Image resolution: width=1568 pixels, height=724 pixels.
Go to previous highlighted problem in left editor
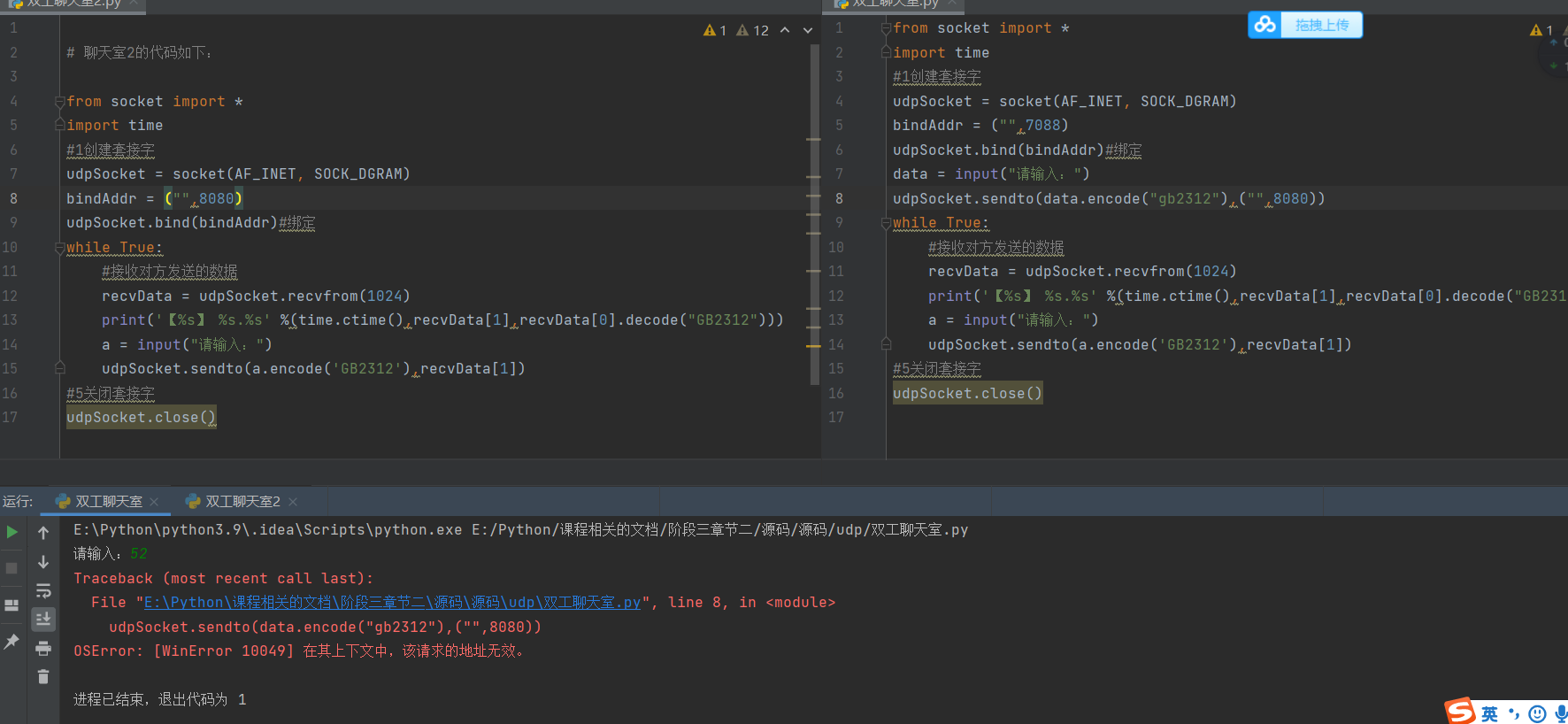pyautogui.click(x=785, y=30)
